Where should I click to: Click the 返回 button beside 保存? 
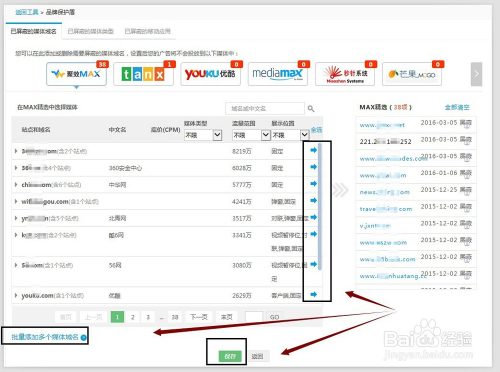pos(257,356)
